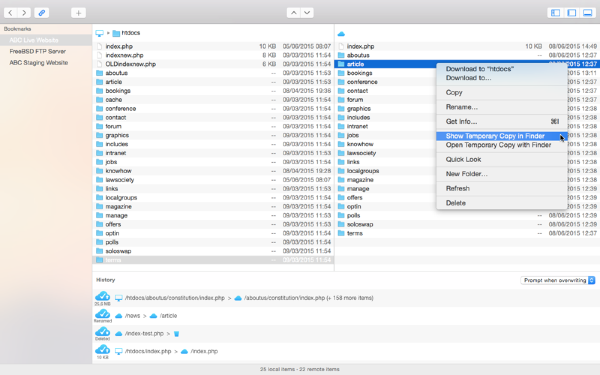600x375 pixels.
Task: Click the htdocs folder in local path
Action: pos(127,33)
